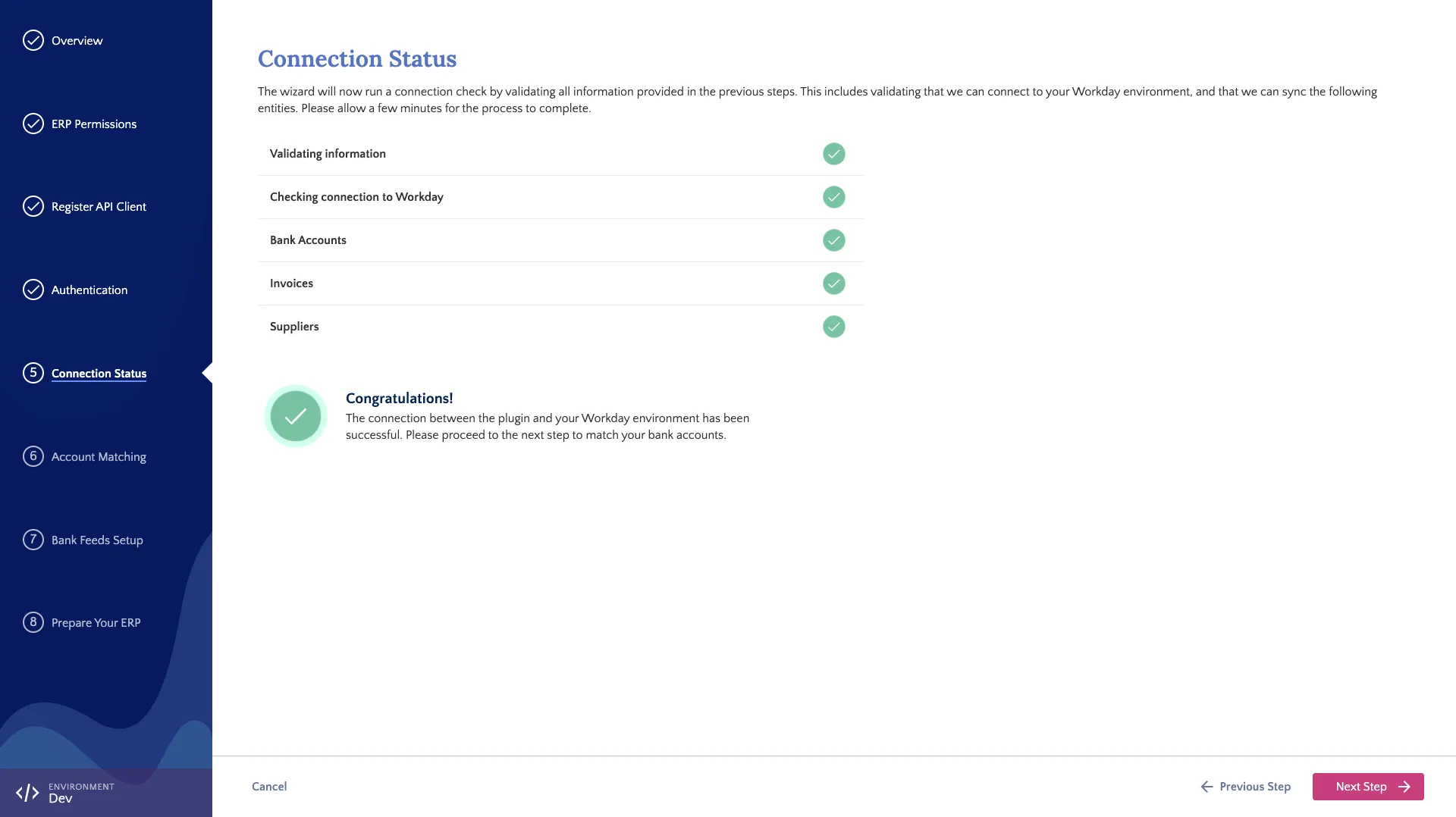Click the Connection Status page heading
The height and width of the screenshot is (817, 1456).
[357, 58]
